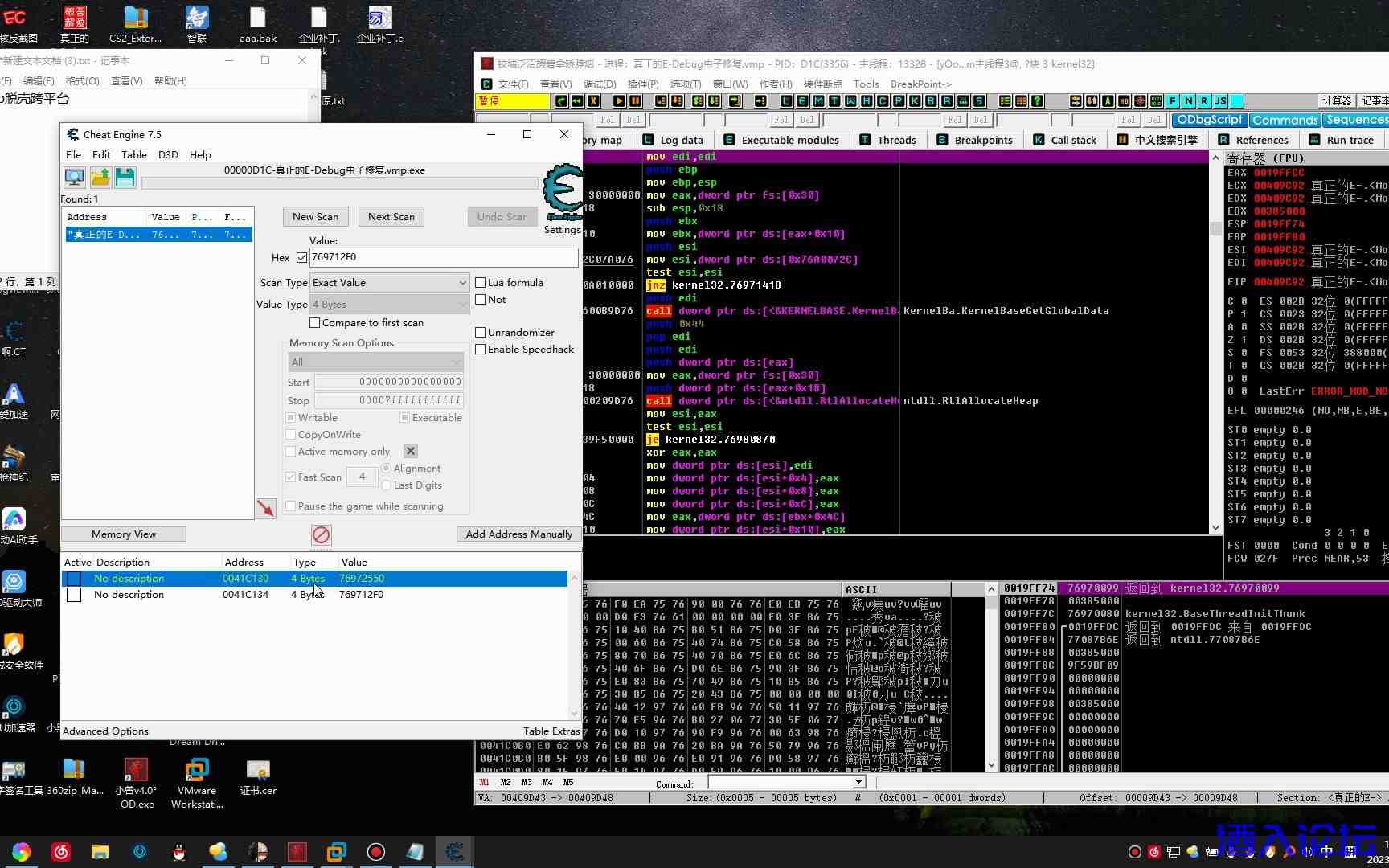
Task: Save the cheat table with the floppy icon
Action: [x=125, y=177]
